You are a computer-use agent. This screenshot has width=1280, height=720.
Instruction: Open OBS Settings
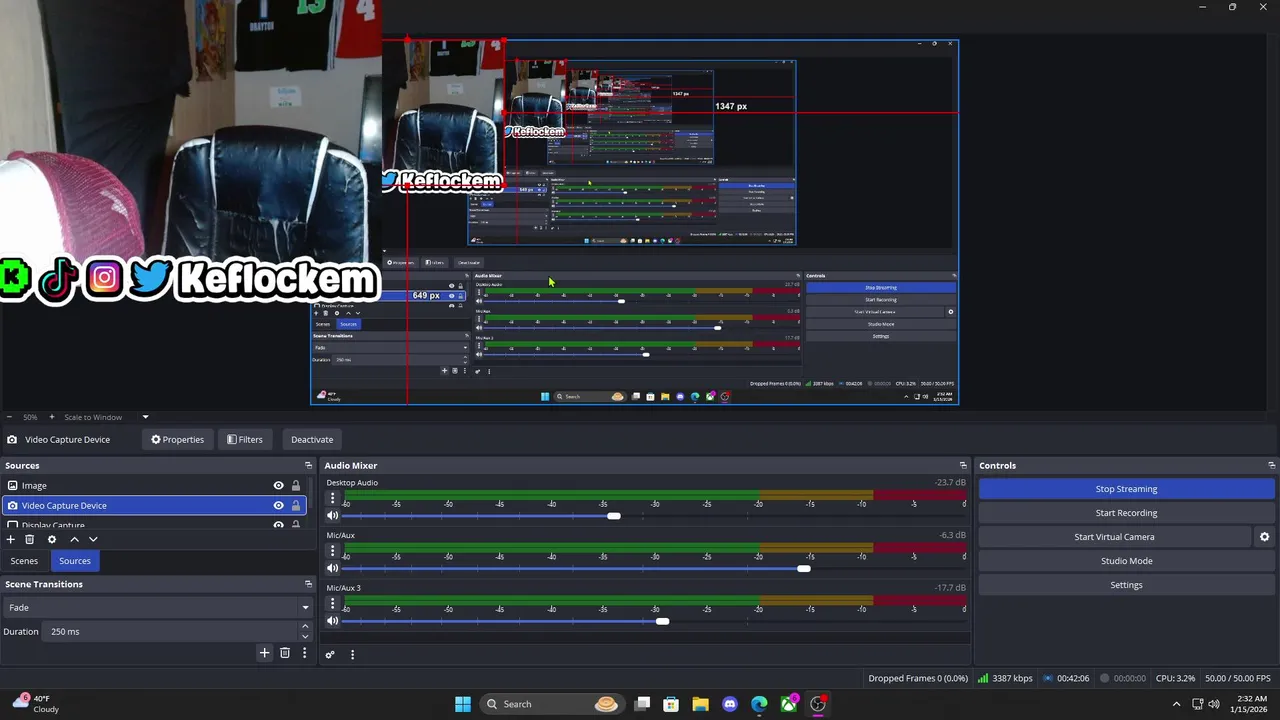[x=1126, y=585]
